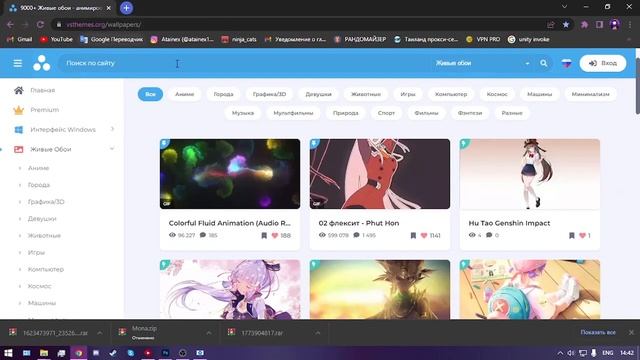Open the YouTube bookmark
This screenshot has width=640, height=360.
pyautogui.click(x=56, y=39)
